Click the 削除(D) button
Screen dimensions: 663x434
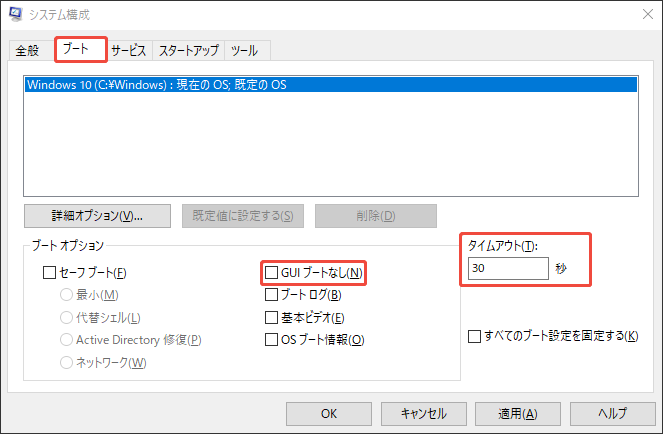(x=375, y=216)
